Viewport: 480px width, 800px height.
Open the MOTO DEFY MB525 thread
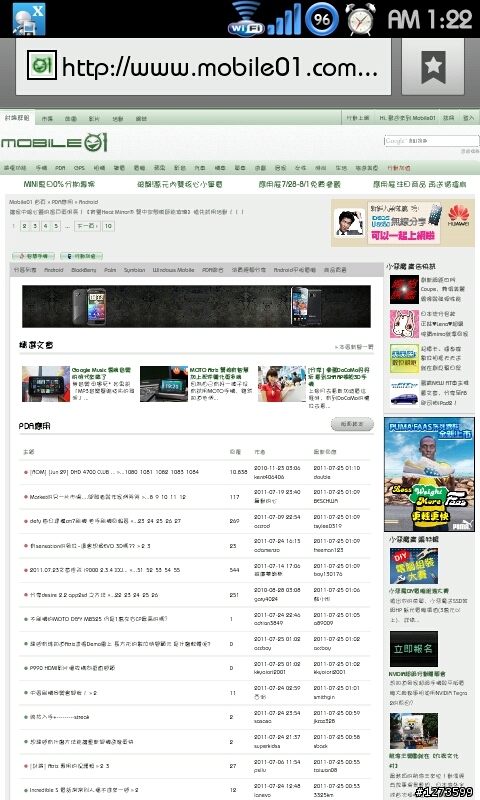98,619
